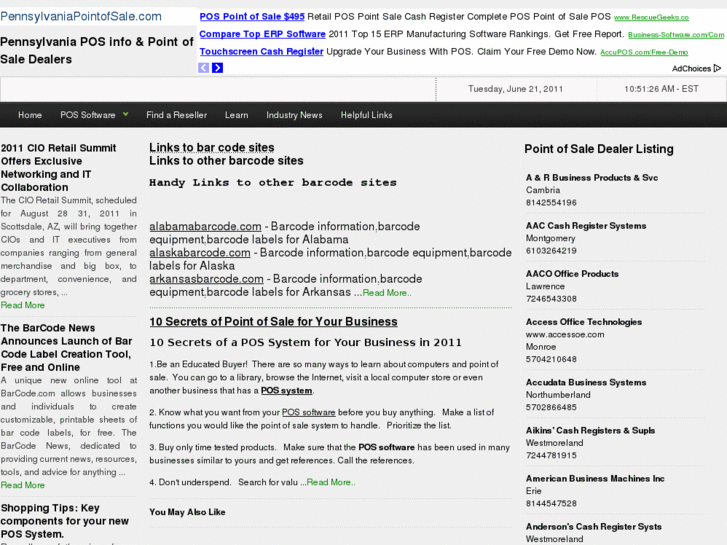Select Anderson's Cash Register Systs listing
Viewport: 727px width, 545px height.
[x=593, y=526]
